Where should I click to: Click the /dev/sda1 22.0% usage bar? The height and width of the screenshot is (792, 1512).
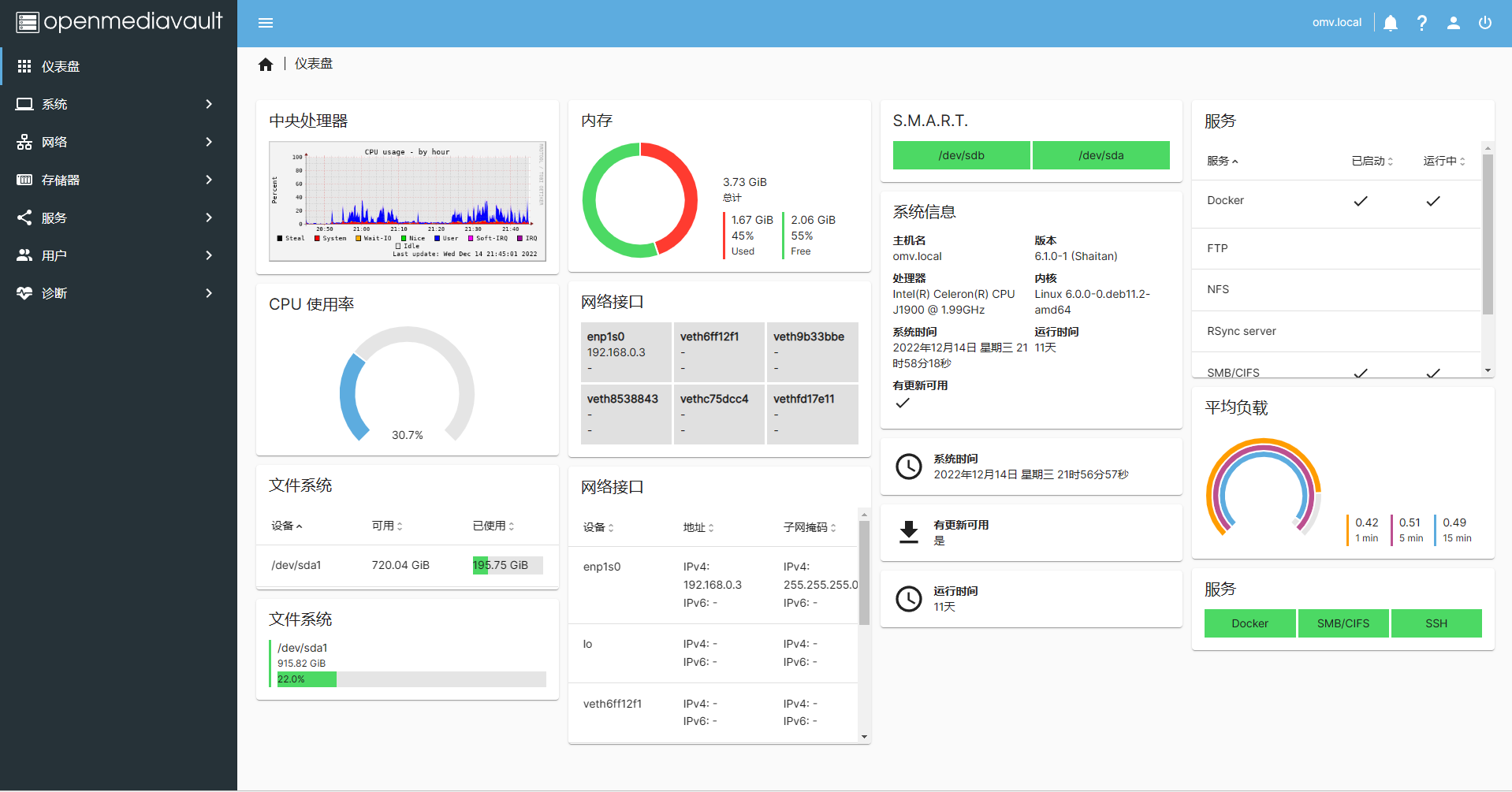click(x=411, y=679)
